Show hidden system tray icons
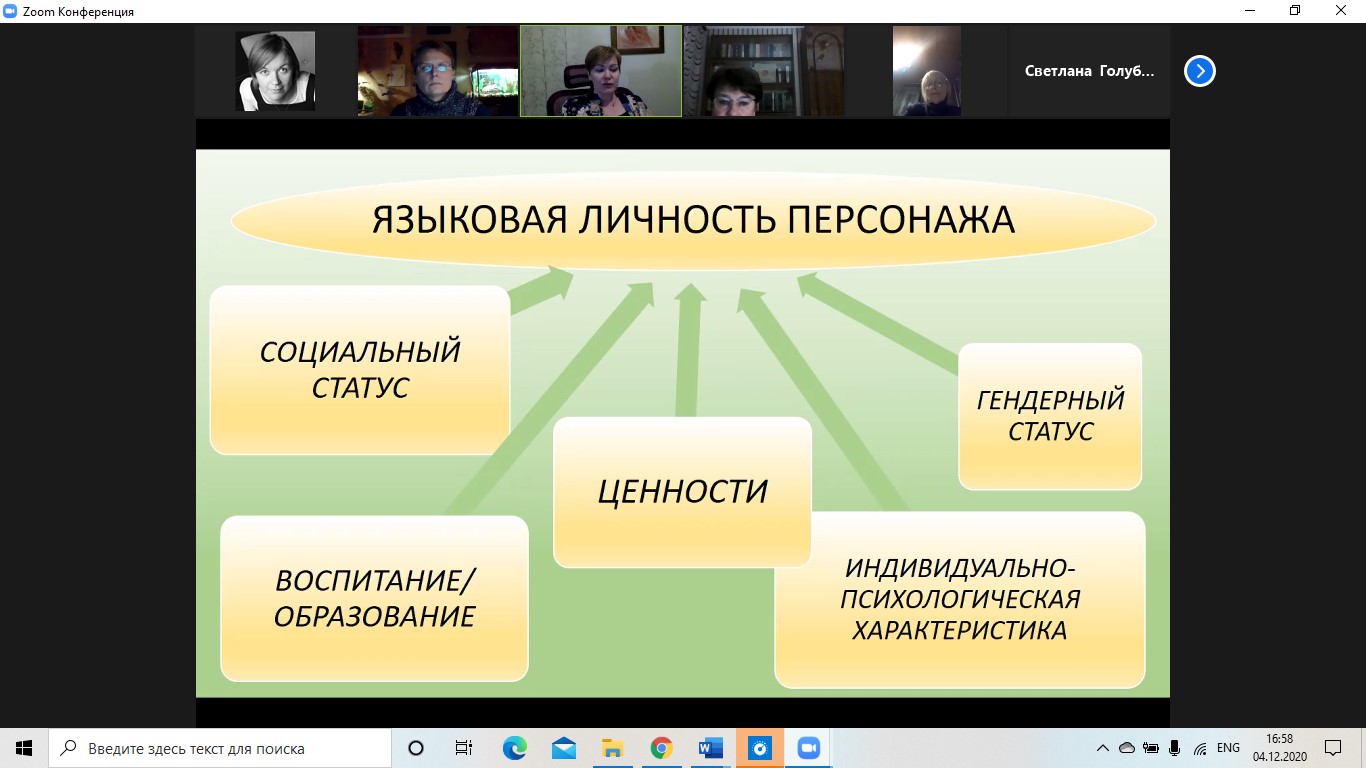1366x768 pixels. coord(1103,748)
